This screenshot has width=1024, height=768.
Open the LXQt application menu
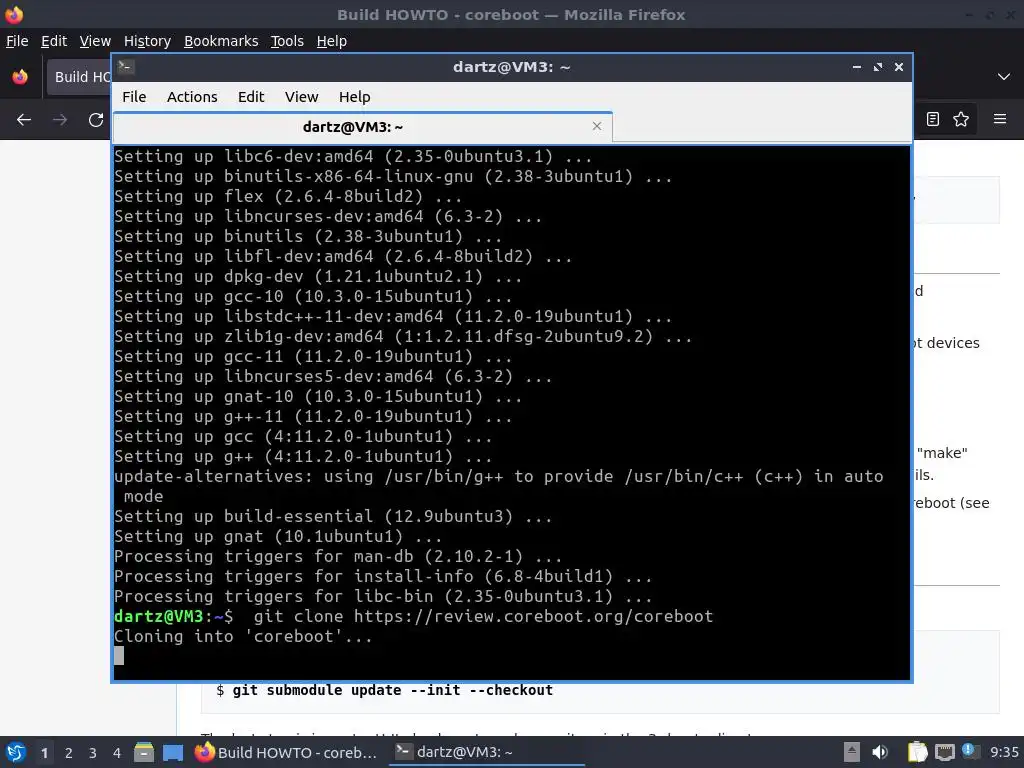point(15,752)
